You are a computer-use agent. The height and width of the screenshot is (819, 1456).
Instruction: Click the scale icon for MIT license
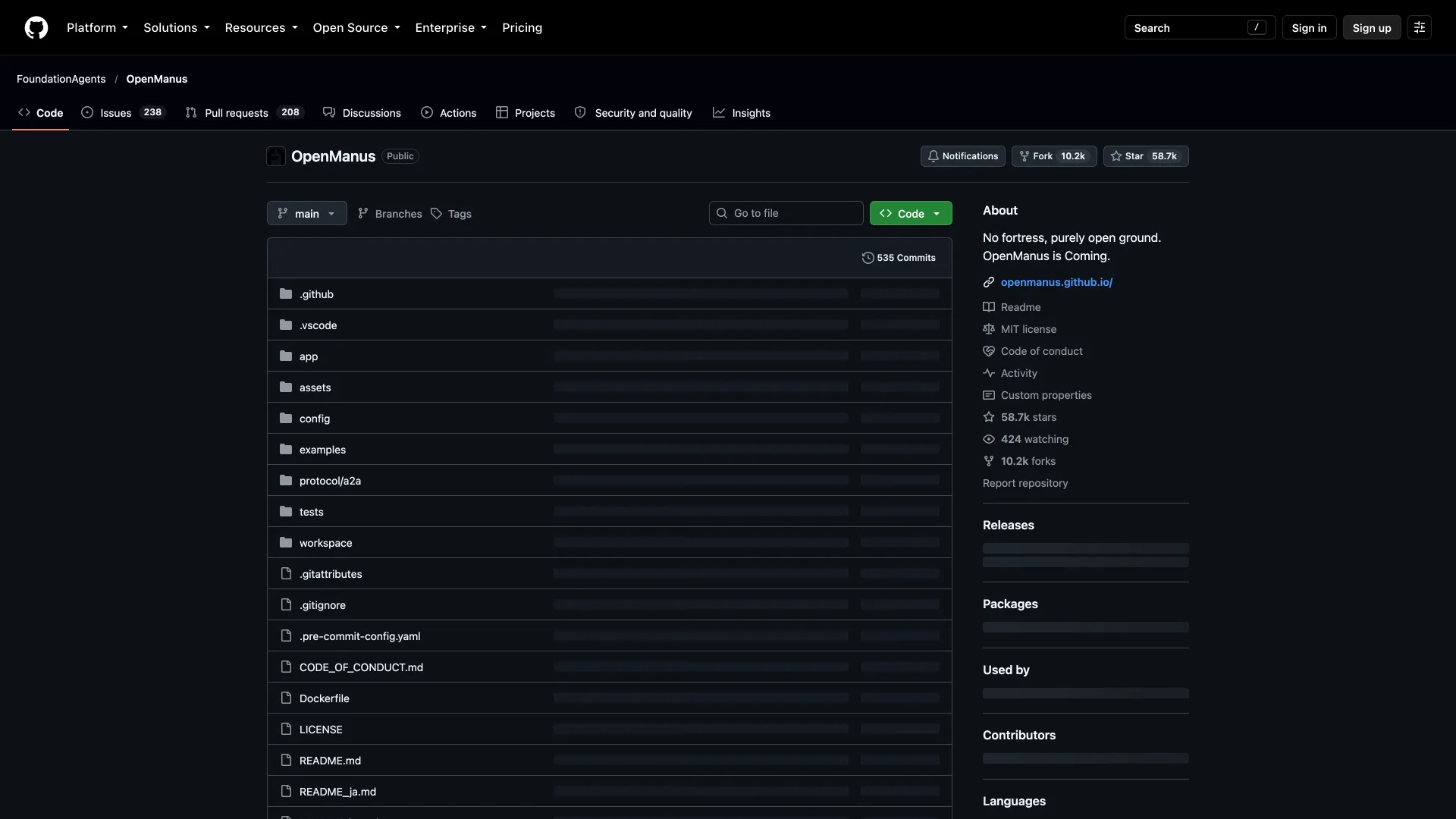[x=989, y=329]
